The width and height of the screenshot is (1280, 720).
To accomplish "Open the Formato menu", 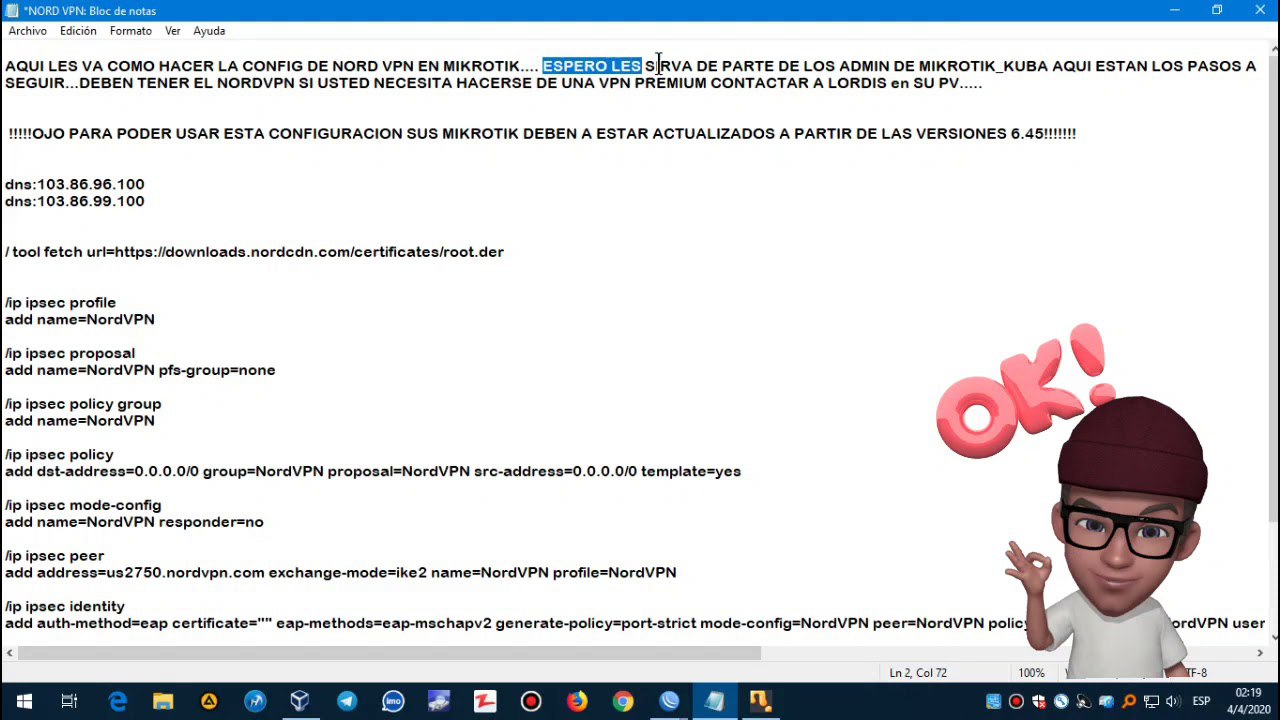I will (131, 31).
